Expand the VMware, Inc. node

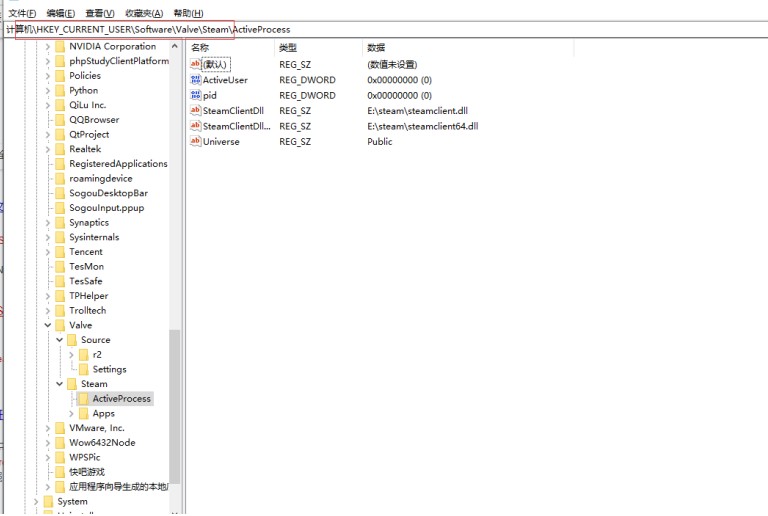tap(48, 428)
